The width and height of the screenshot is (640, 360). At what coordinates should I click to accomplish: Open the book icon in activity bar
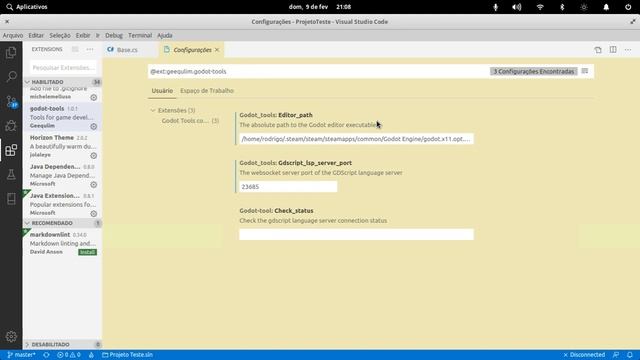11,199
